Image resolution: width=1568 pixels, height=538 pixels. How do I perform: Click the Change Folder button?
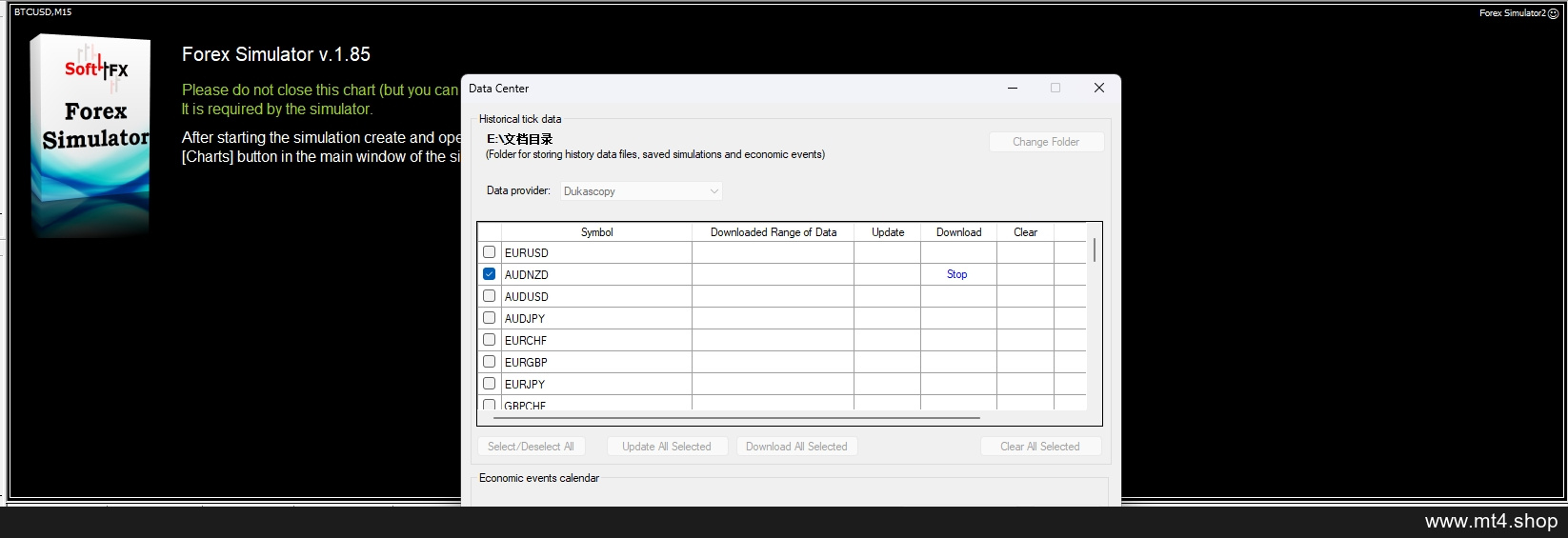1046,142
